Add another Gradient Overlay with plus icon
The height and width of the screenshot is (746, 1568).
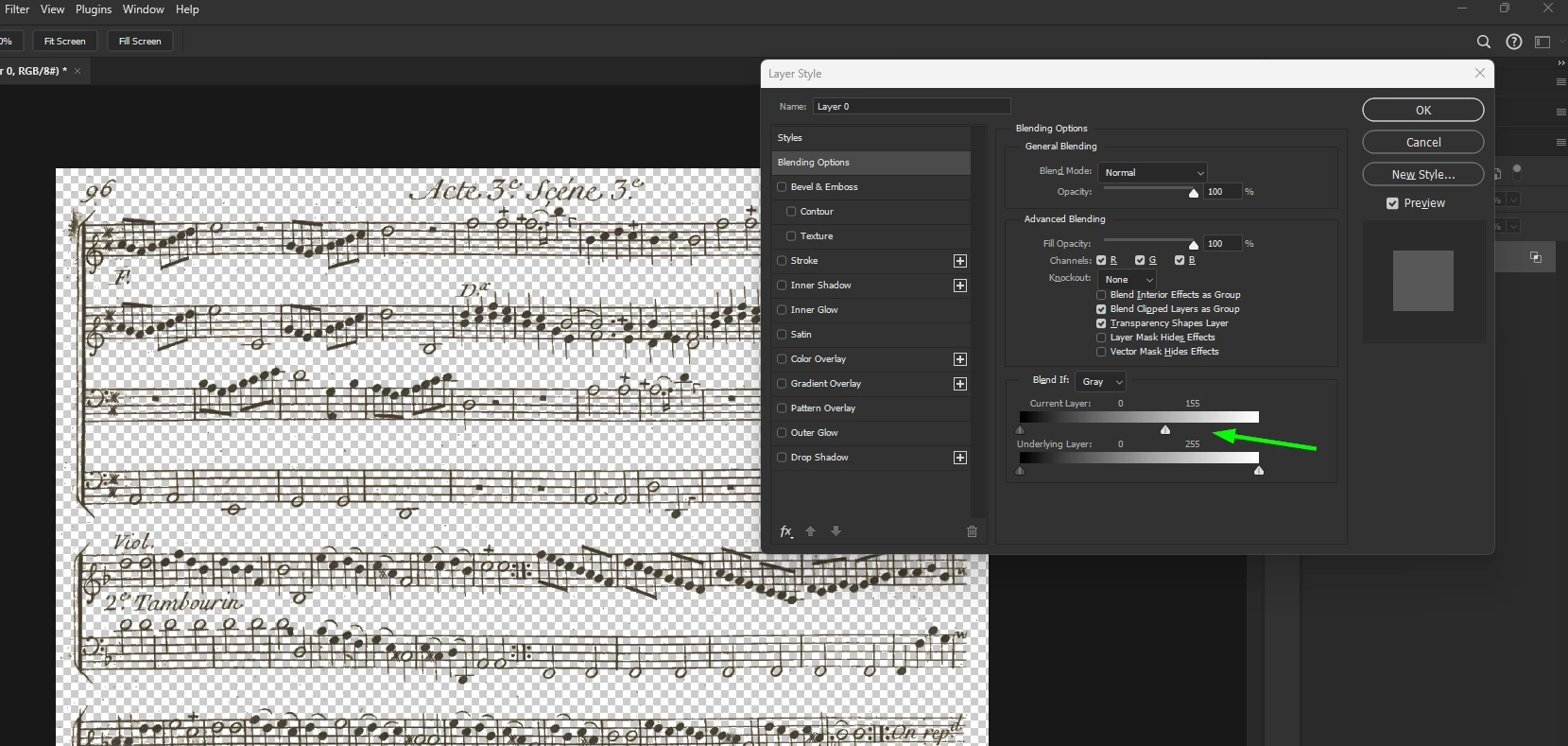pyautogui.click(x=960, y=384)
